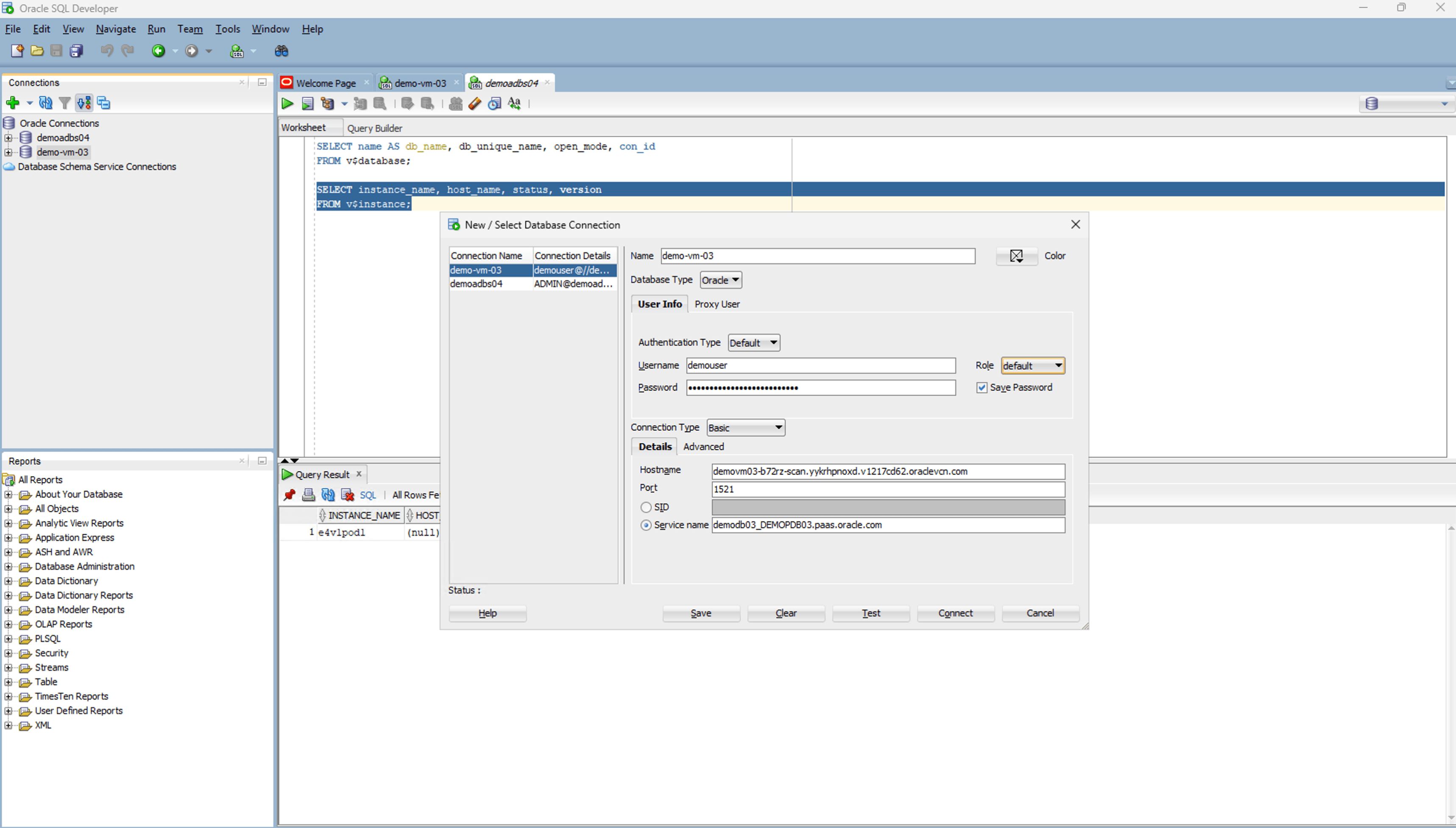Apply a filter to connections list

pyautogui.click(x=65, y=103)
